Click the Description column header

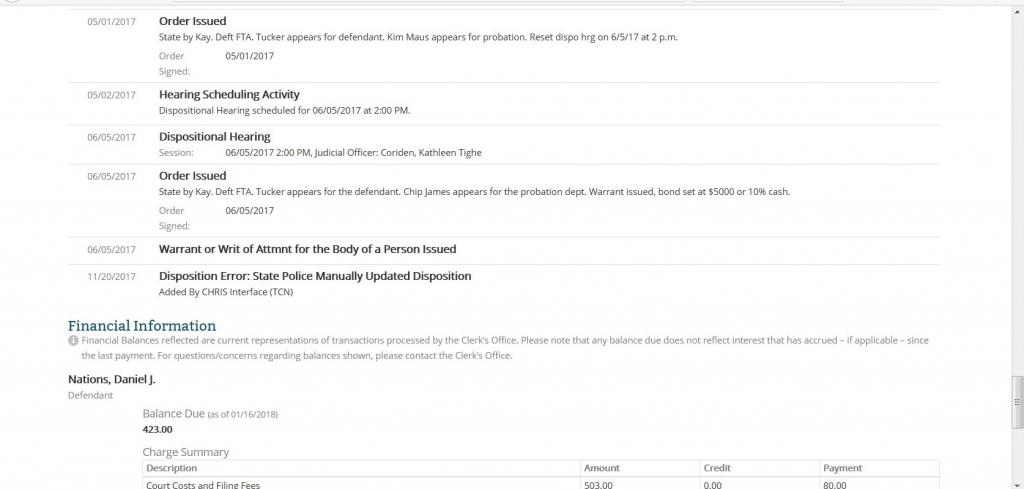172,468
